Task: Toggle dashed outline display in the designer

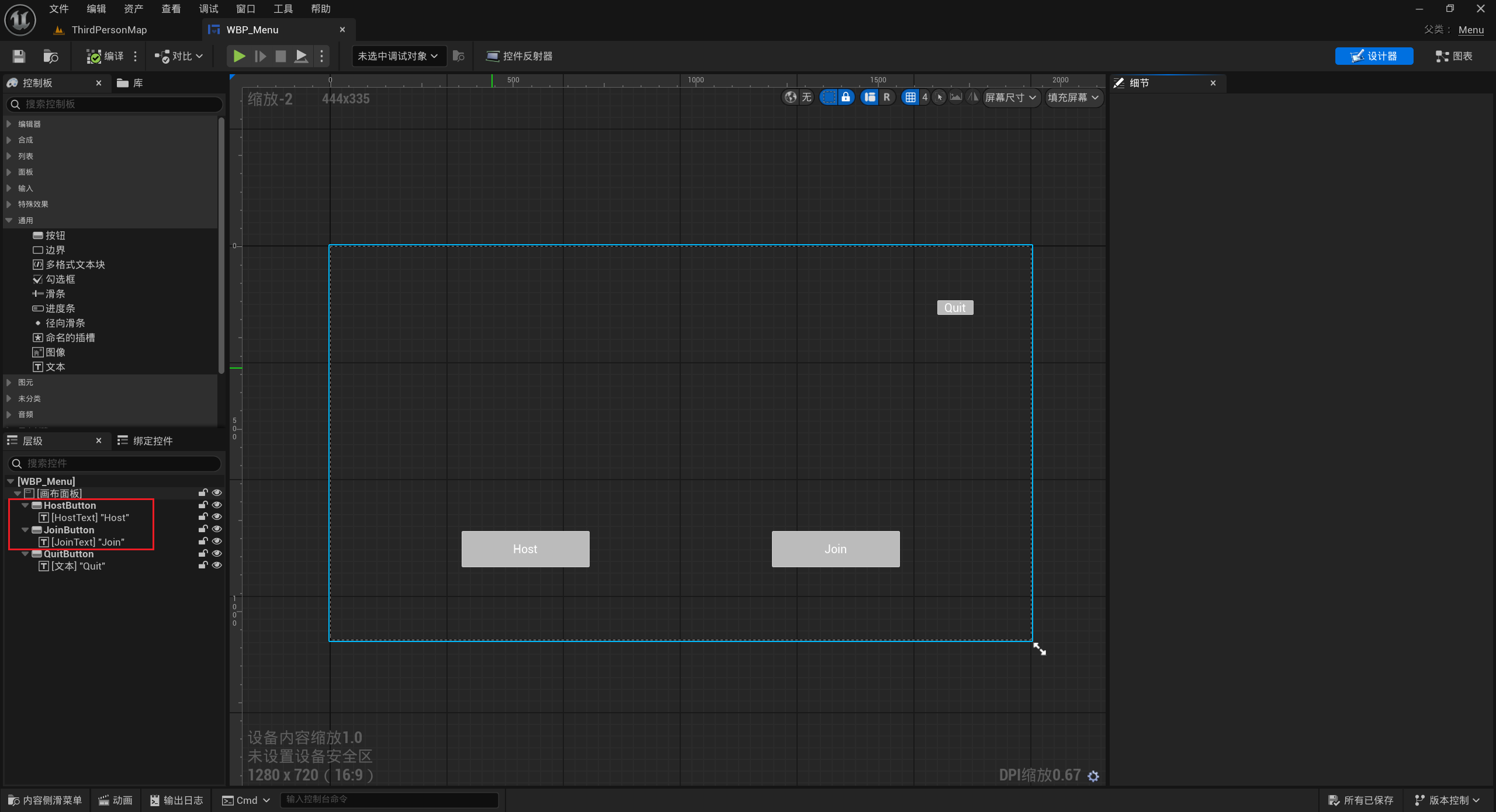Action: [x=828, y=98]
